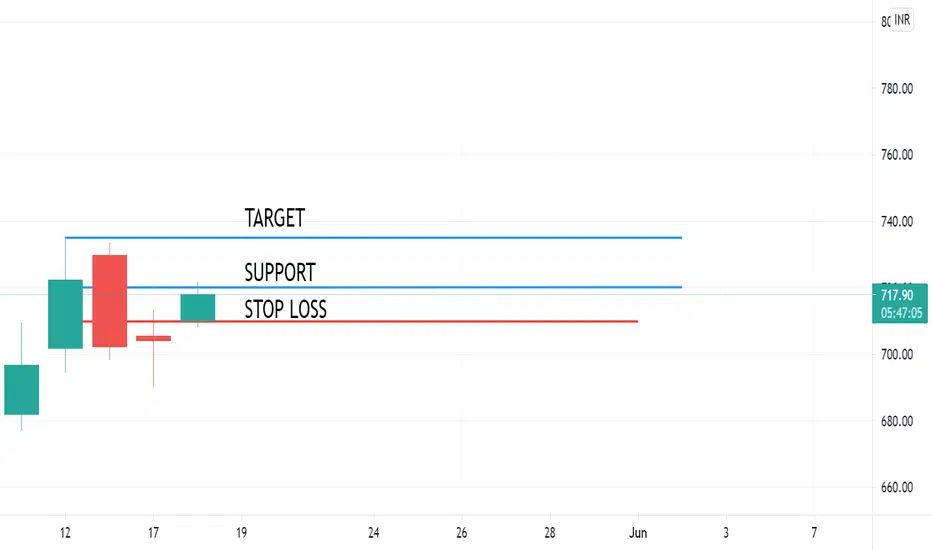Click the blue TARGET horizontal line

click(373, 238)
